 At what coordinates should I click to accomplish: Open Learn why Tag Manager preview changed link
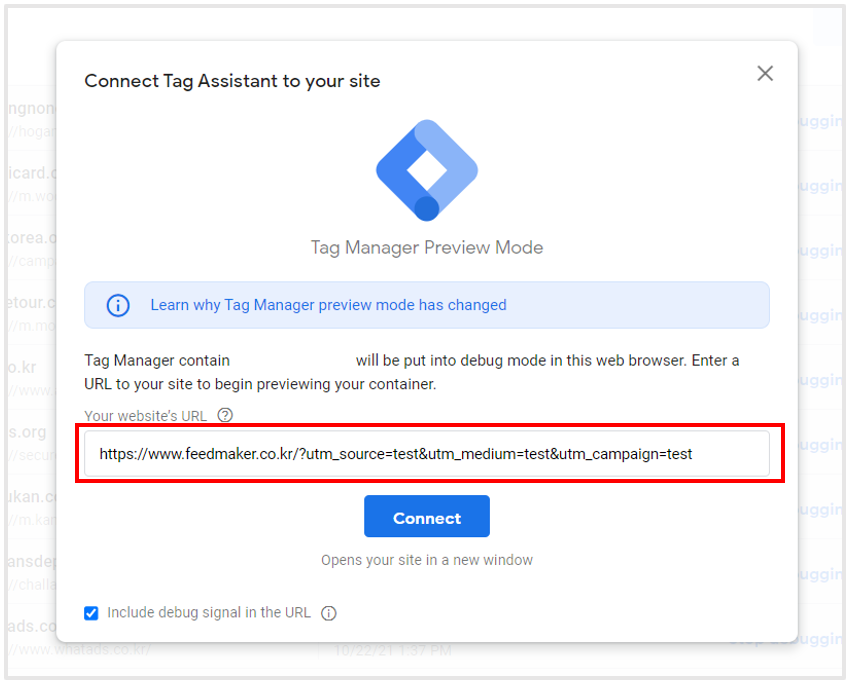(328, 305)
